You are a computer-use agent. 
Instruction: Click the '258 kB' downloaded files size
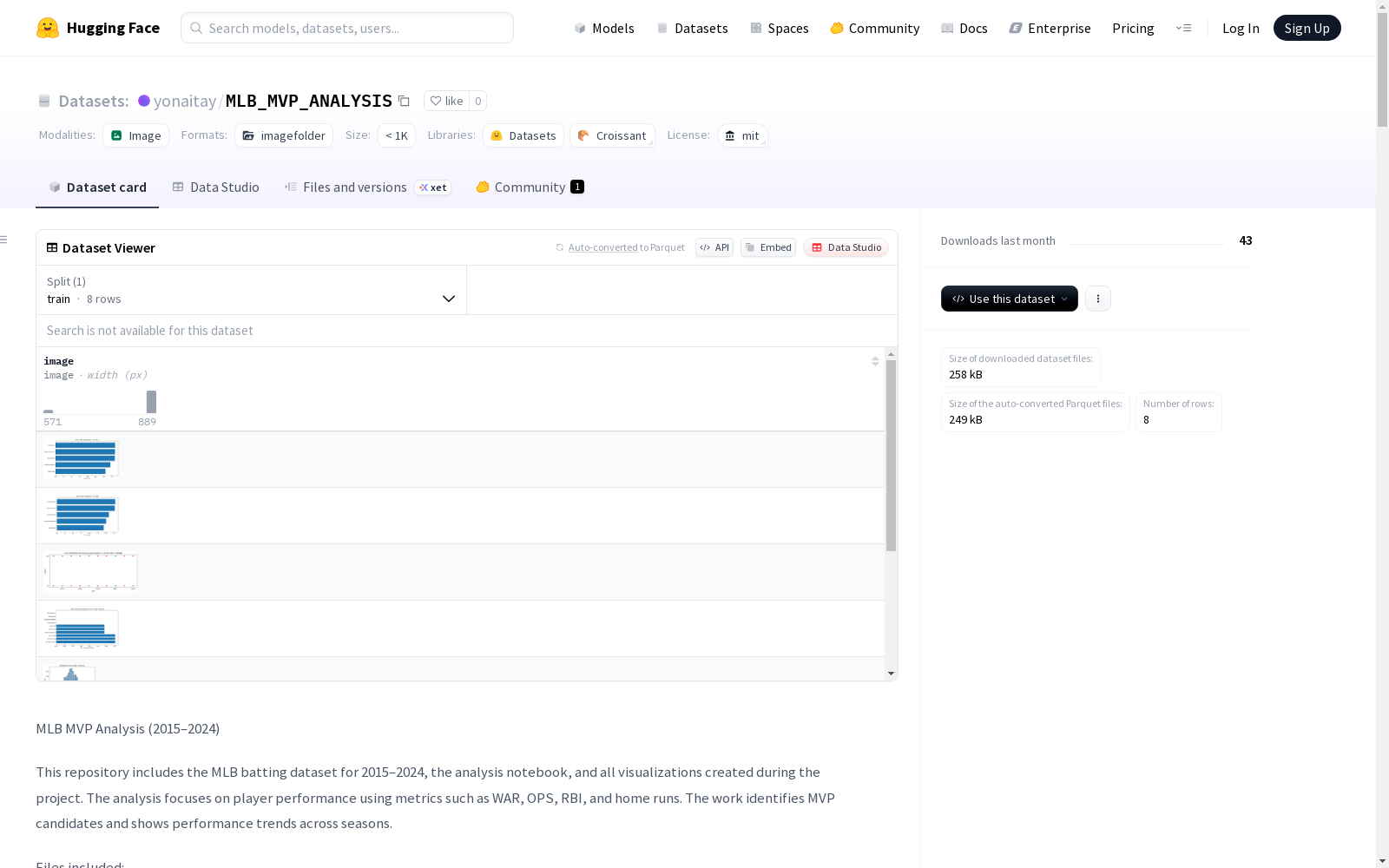pos(965,375)
